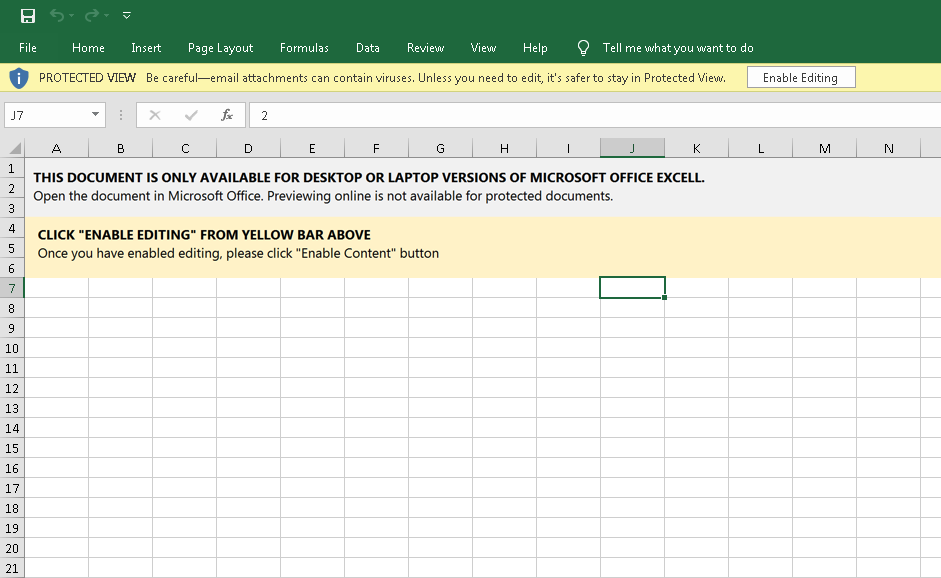The width and height of the screenshot is (941, 578).
Task: Open the Page Layout tab
Action: coord(220,48)
